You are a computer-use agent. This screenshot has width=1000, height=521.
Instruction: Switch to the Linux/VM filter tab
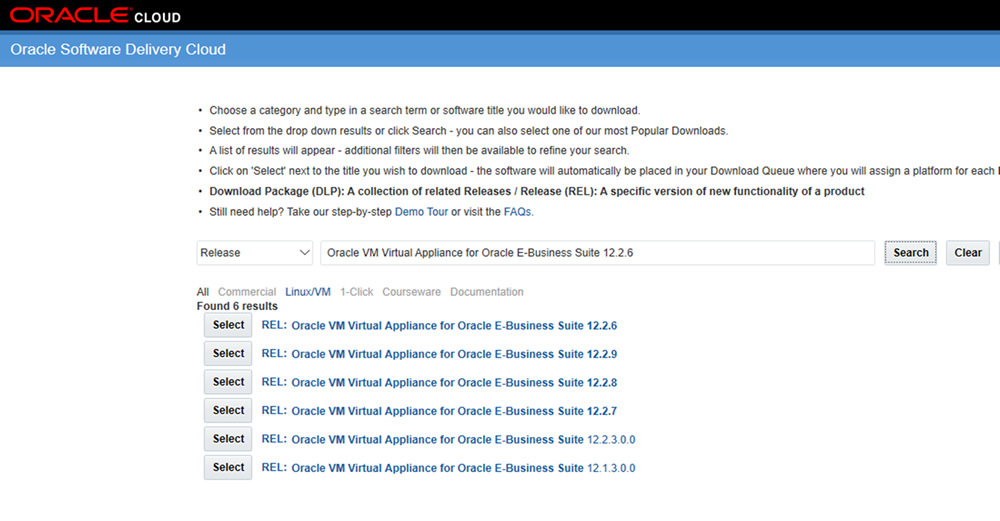click(308, 292)
